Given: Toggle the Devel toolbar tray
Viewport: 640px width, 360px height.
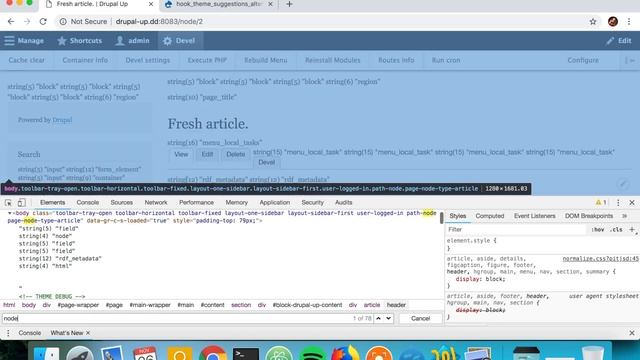Looking at the screenshot, I should pyautogui.click(x=179, y=41).
